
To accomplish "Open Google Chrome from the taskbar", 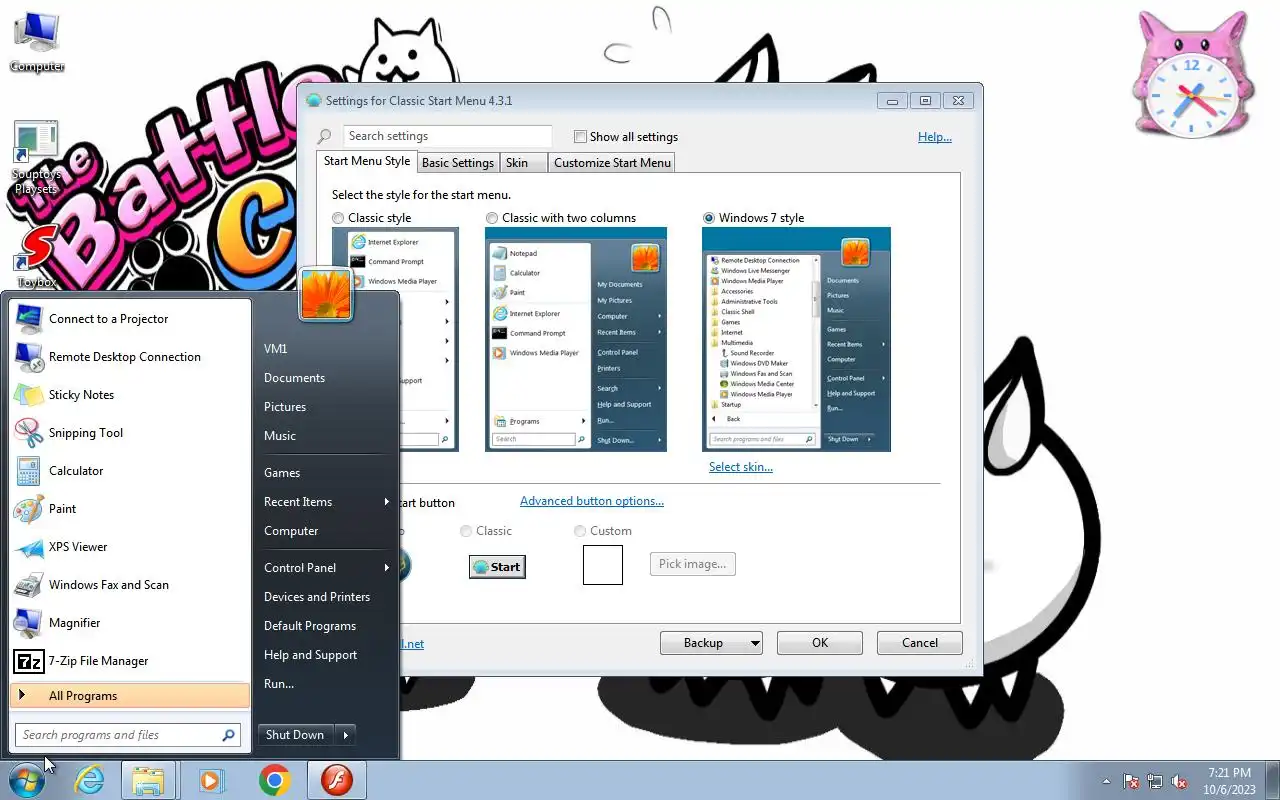I will pos(274,780).
